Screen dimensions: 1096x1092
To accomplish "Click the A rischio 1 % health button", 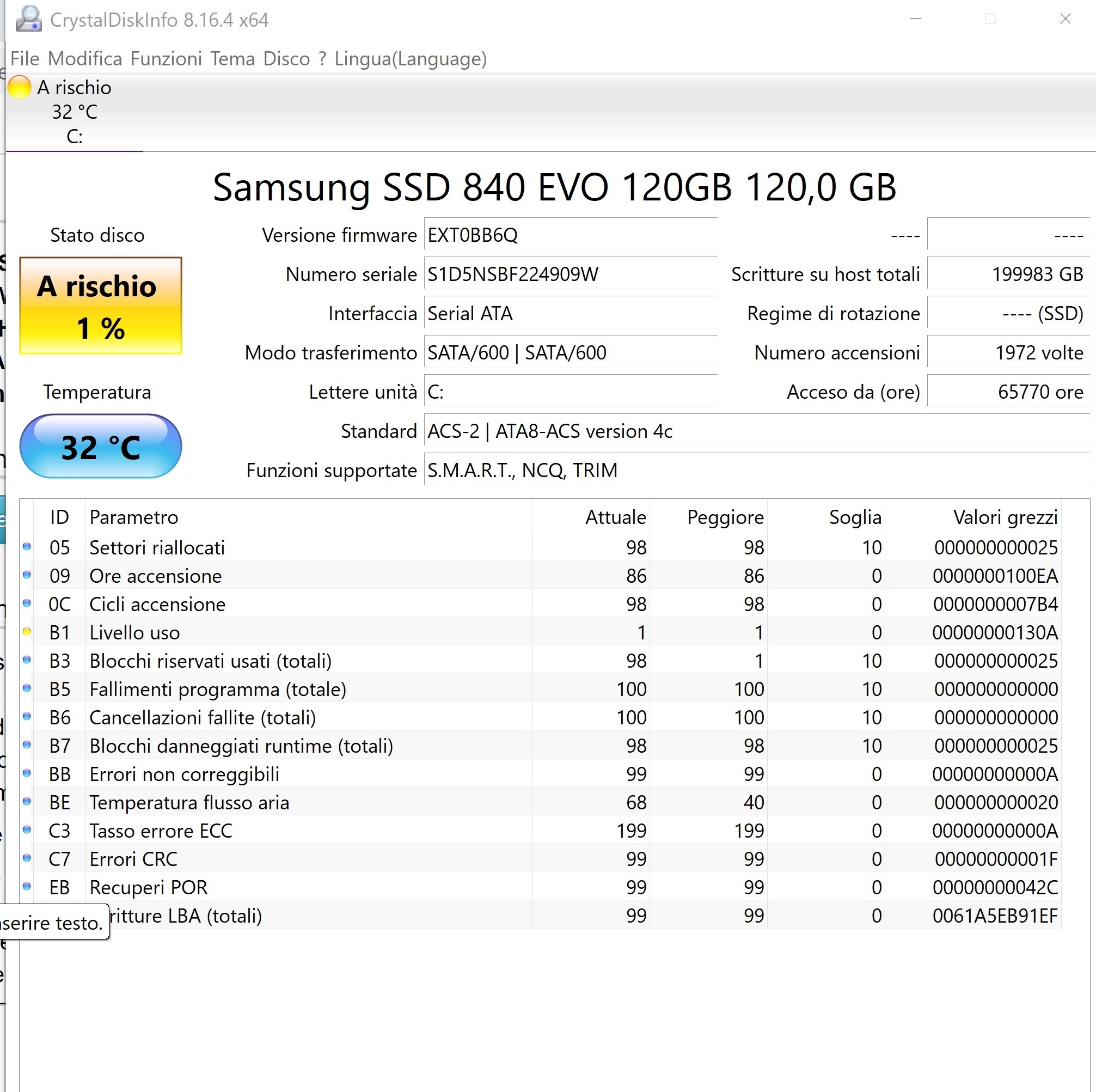I will point(100,306).
